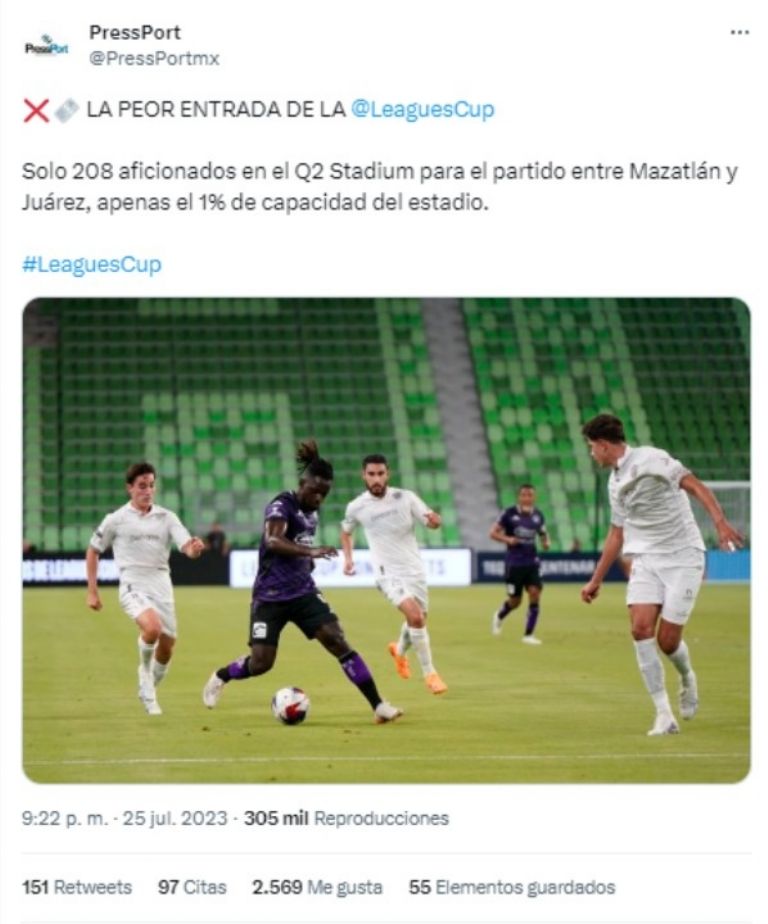Click the tweet text about 208 aficionados

380,187
